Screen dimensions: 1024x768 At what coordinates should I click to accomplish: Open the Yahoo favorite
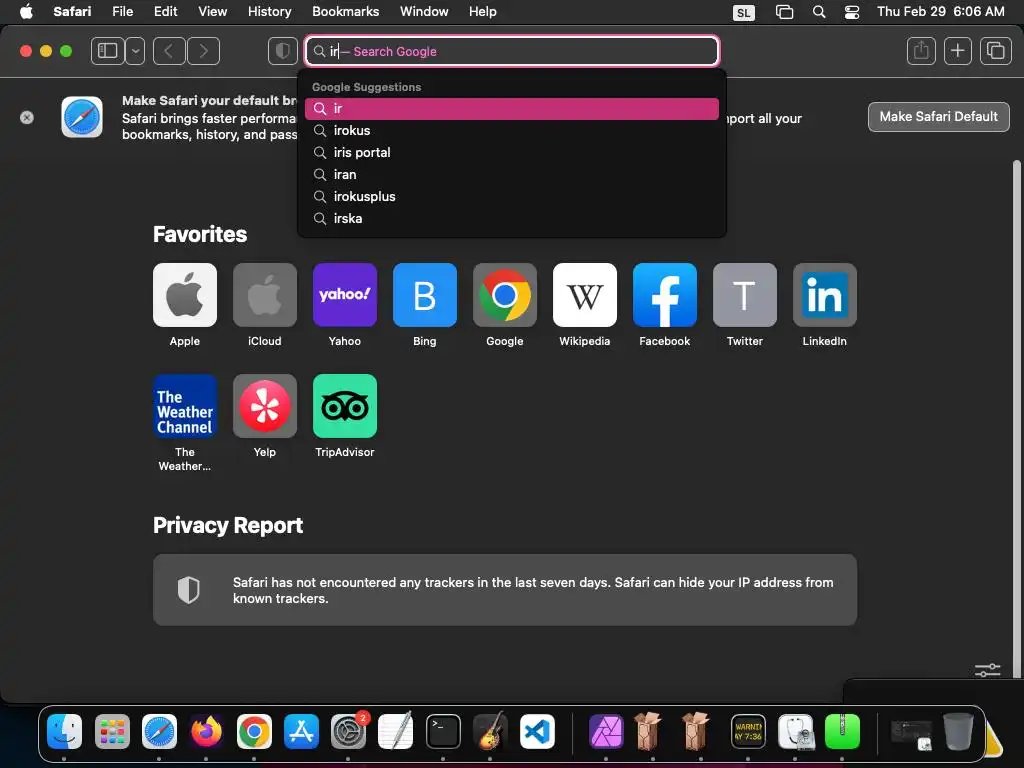tap(345, 295)
